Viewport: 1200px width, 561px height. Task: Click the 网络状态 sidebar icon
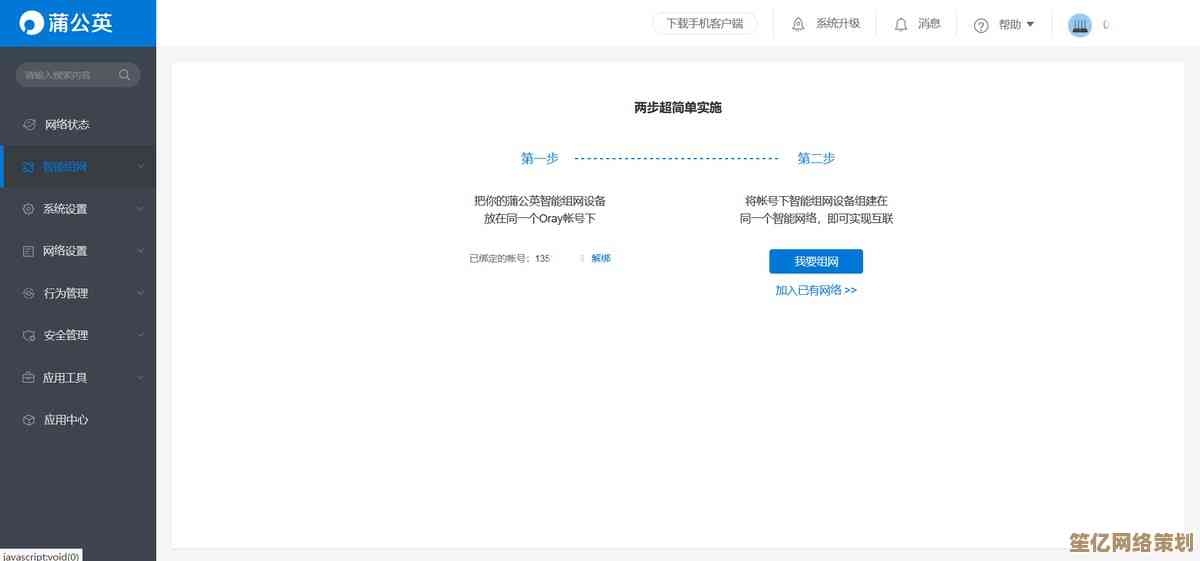(x=28, y=124)
